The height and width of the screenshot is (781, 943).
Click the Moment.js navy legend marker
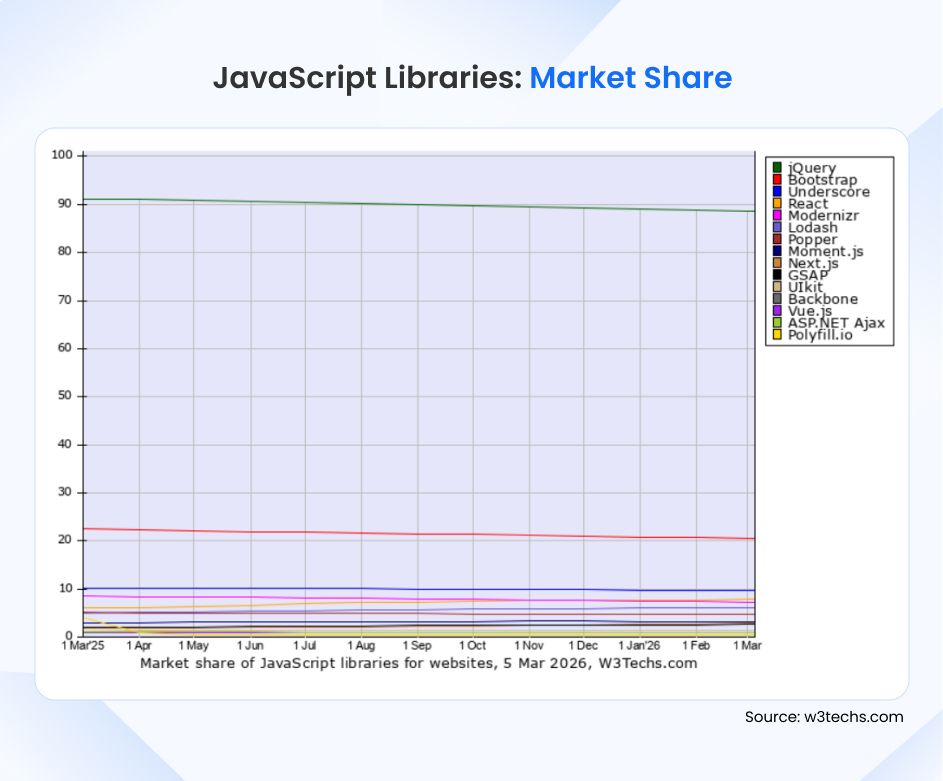tap(775, 251)
